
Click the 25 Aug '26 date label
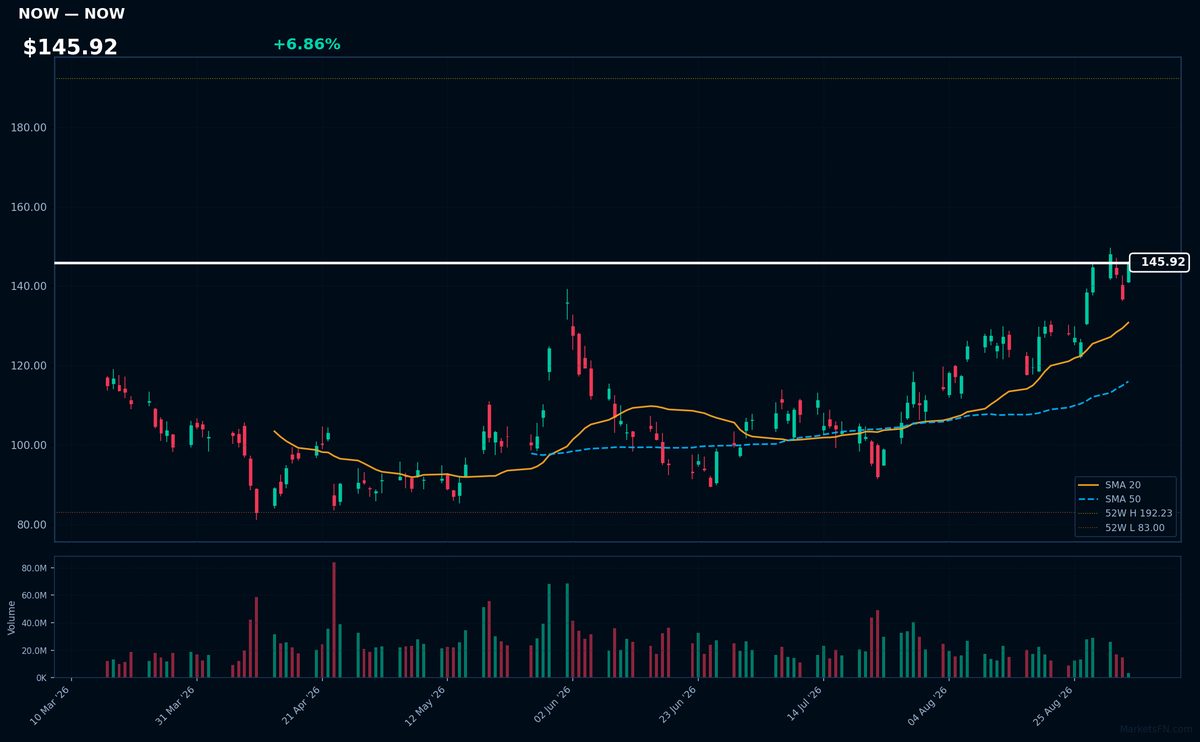coord(1051,706)
